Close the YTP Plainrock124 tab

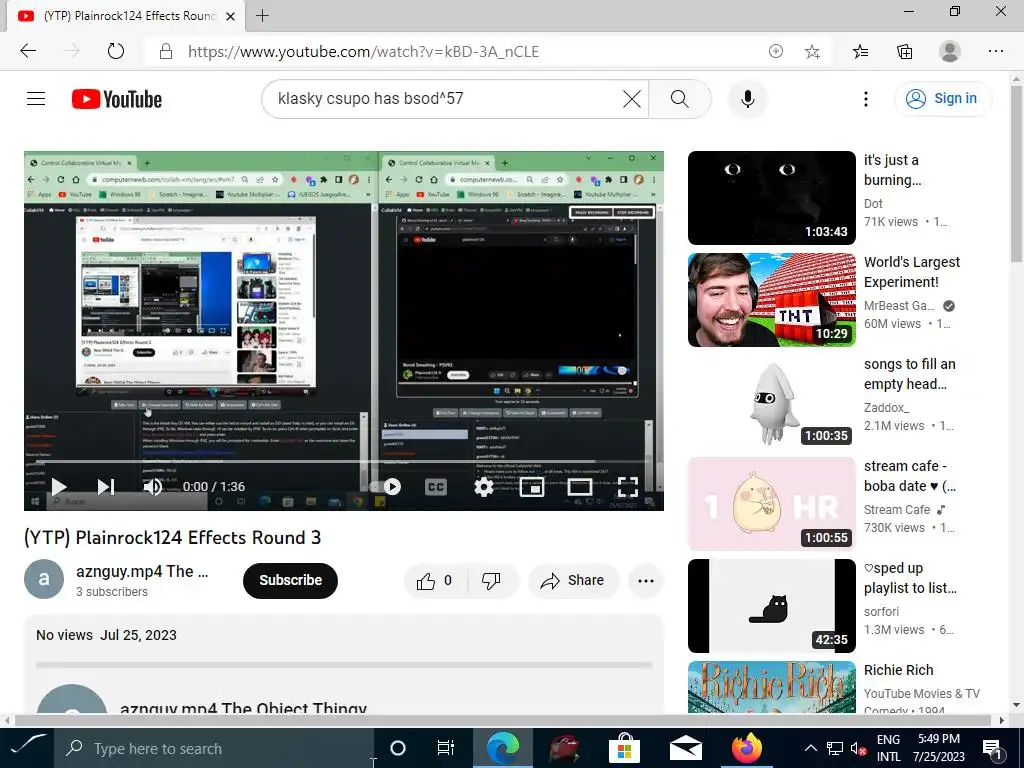pyautogui.click(x=230, y=16)
